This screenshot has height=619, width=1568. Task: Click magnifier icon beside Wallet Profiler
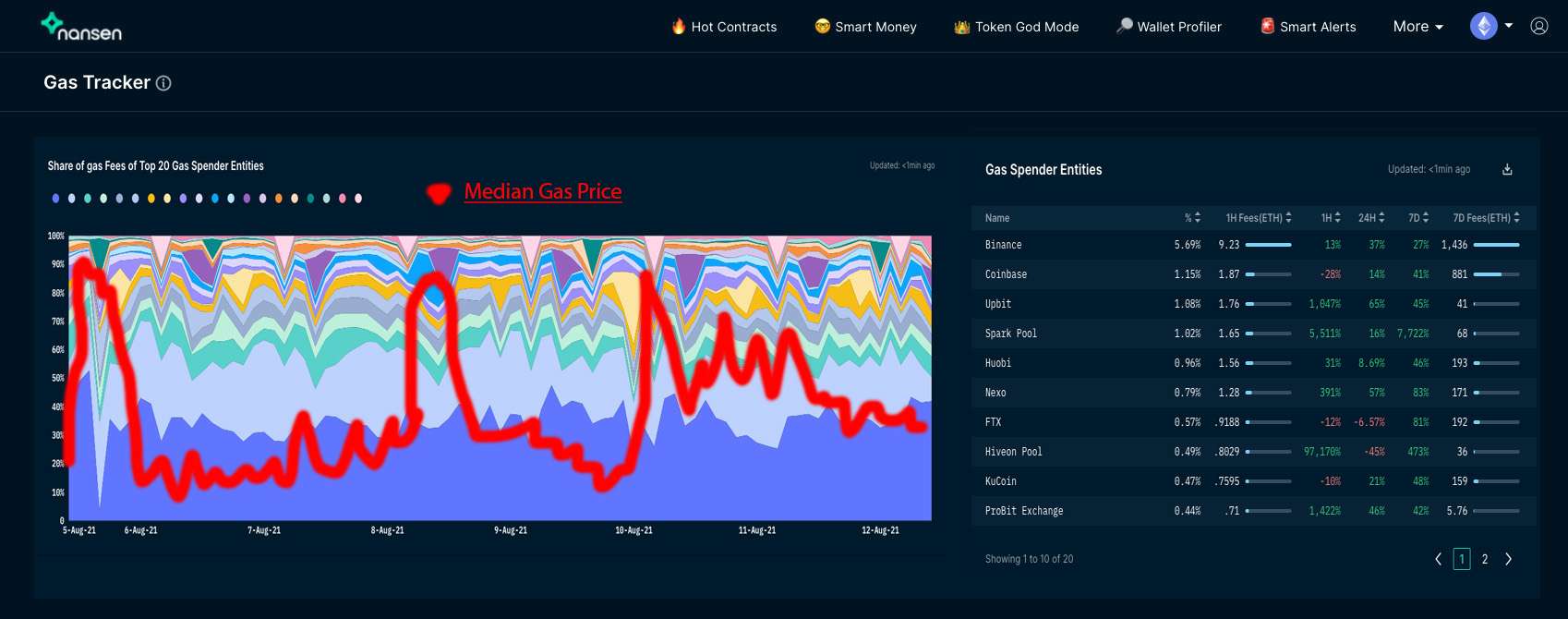click(1124, 26)
